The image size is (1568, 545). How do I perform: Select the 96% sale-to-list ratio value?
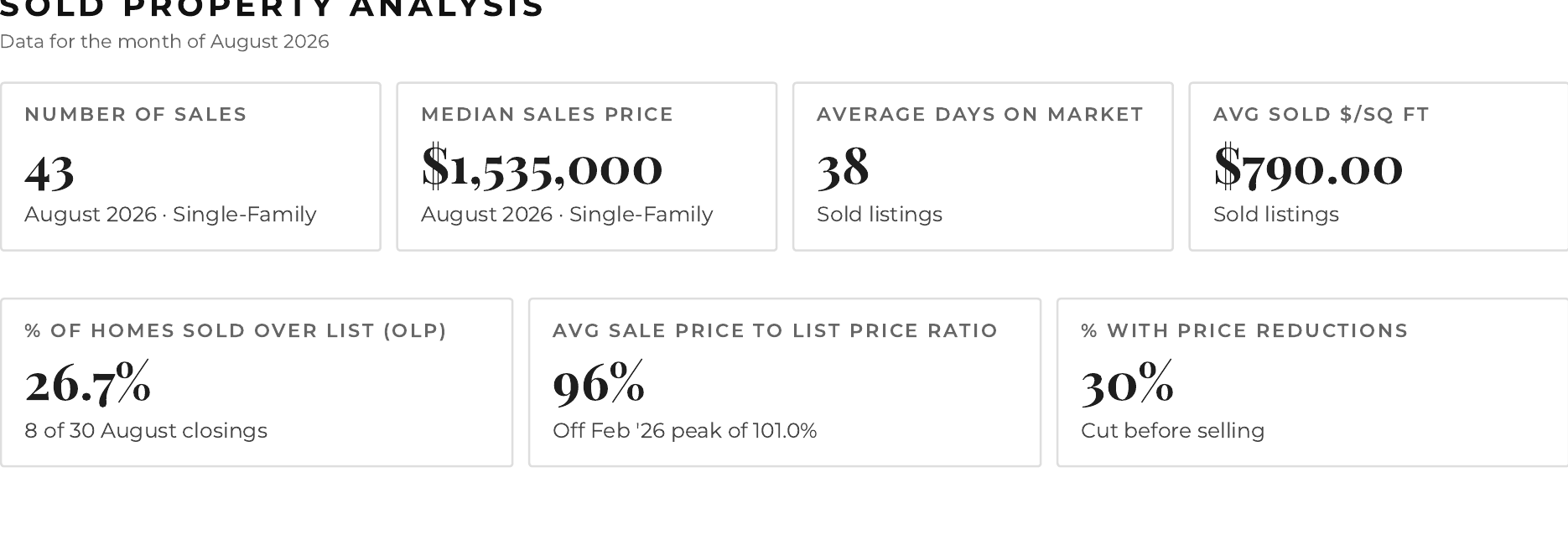599,382
